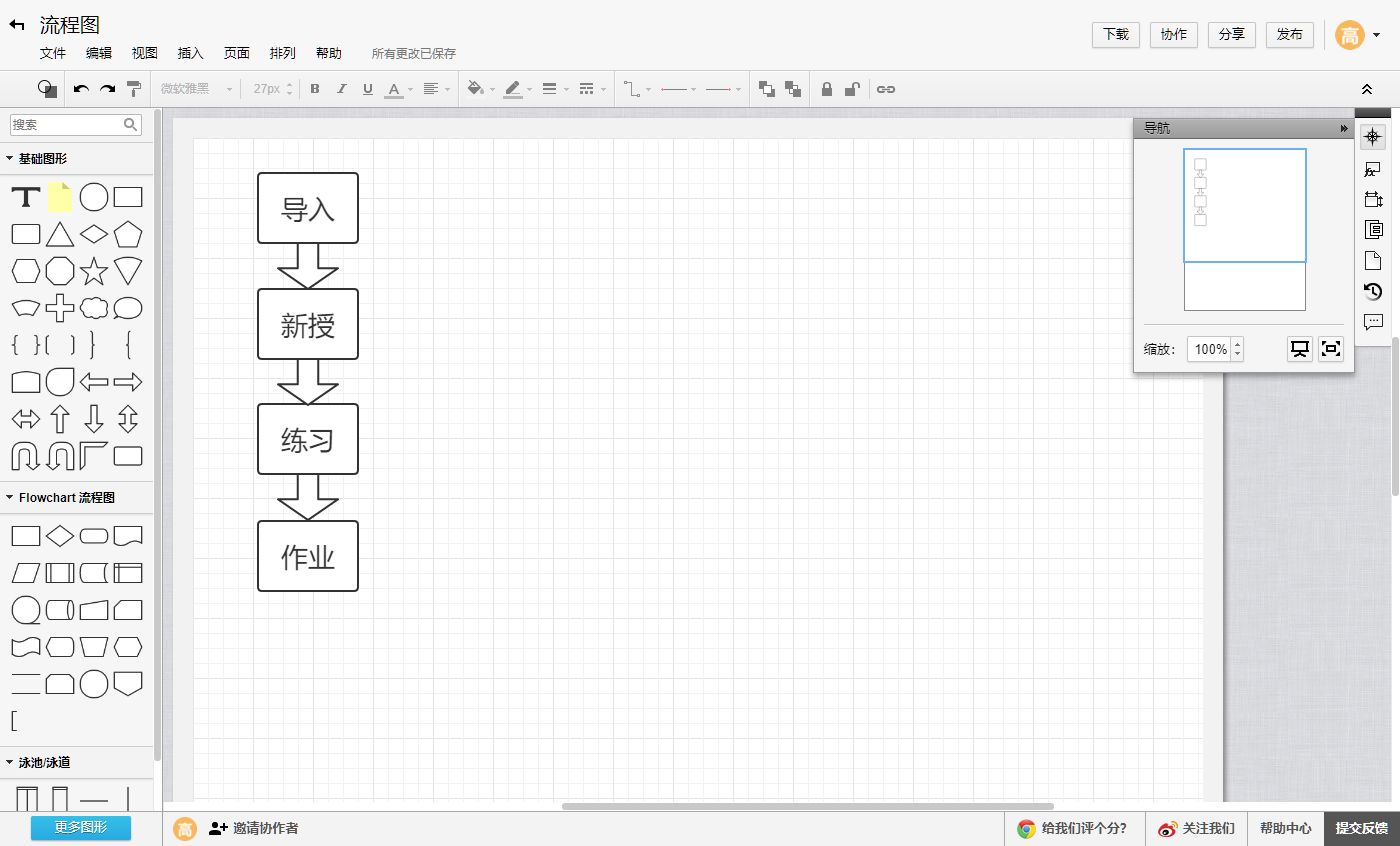Open the line dash style dropdown

(592, 89)
